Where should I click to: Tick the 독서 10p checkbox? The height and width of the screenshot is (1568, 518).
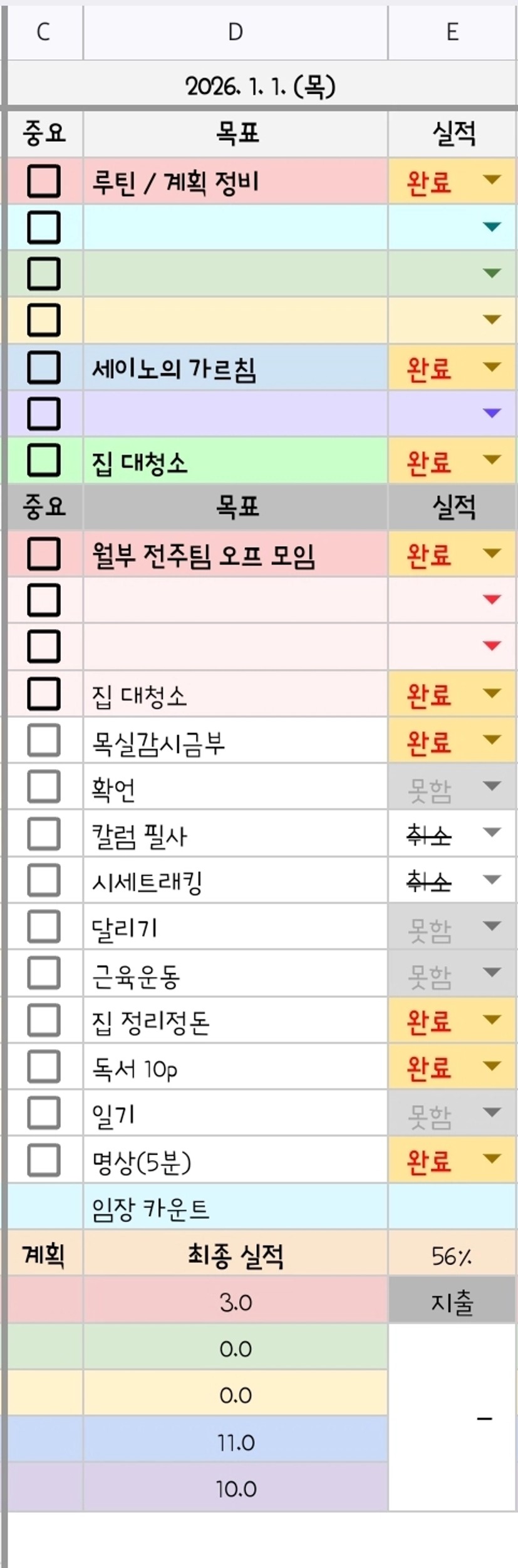pos(44,1067)
